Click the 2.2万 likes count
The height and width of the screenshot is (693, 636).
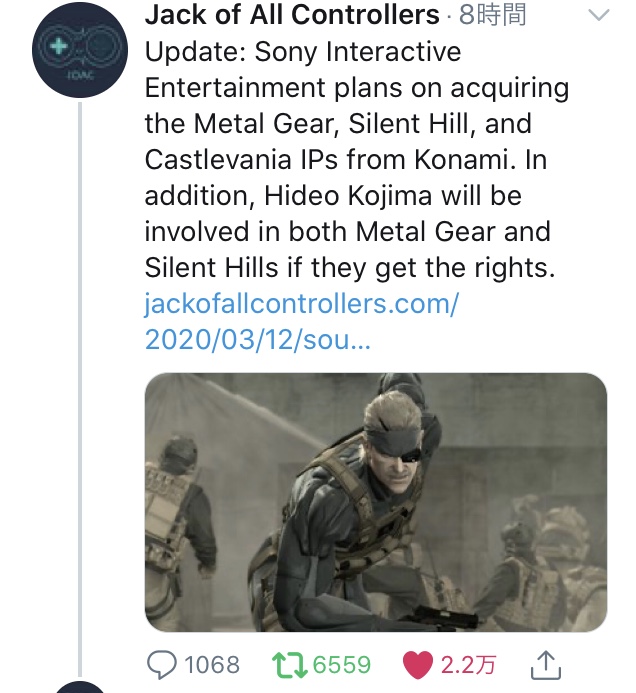tap(468, 665)
